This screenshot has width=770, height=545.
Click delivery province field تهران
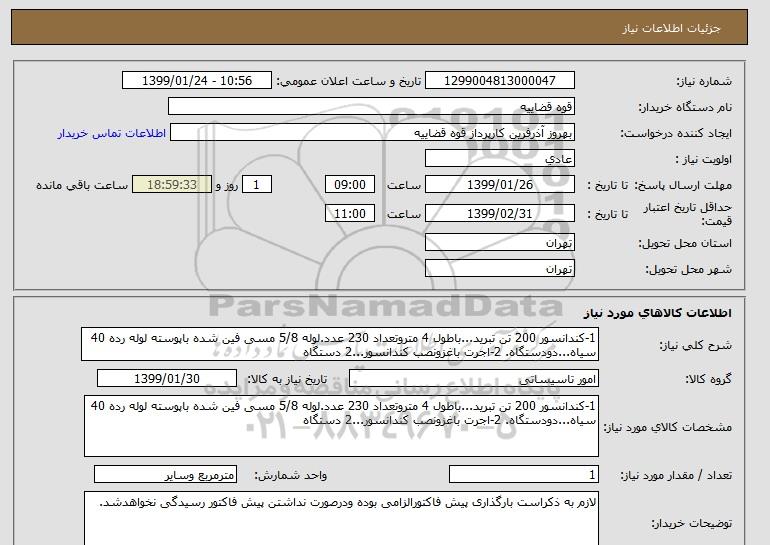499,243
